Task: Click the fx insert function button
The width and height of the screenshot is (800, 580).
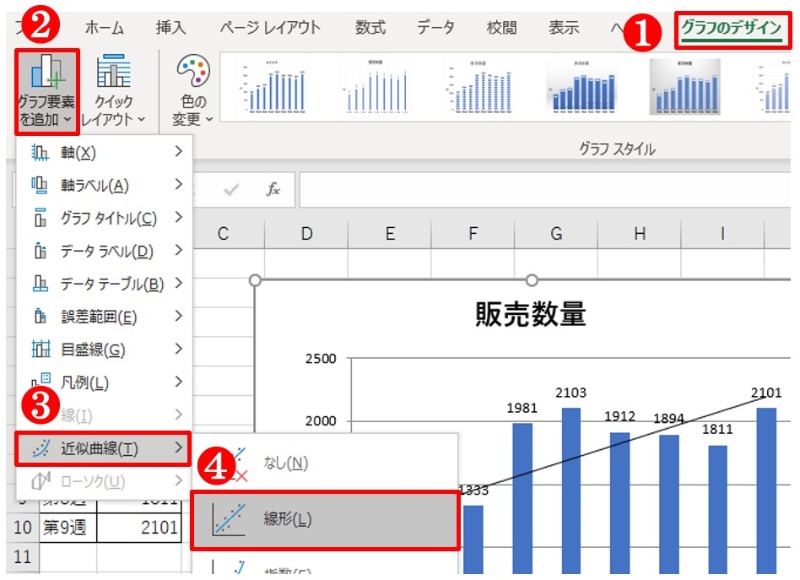Action: coord(272,189)
